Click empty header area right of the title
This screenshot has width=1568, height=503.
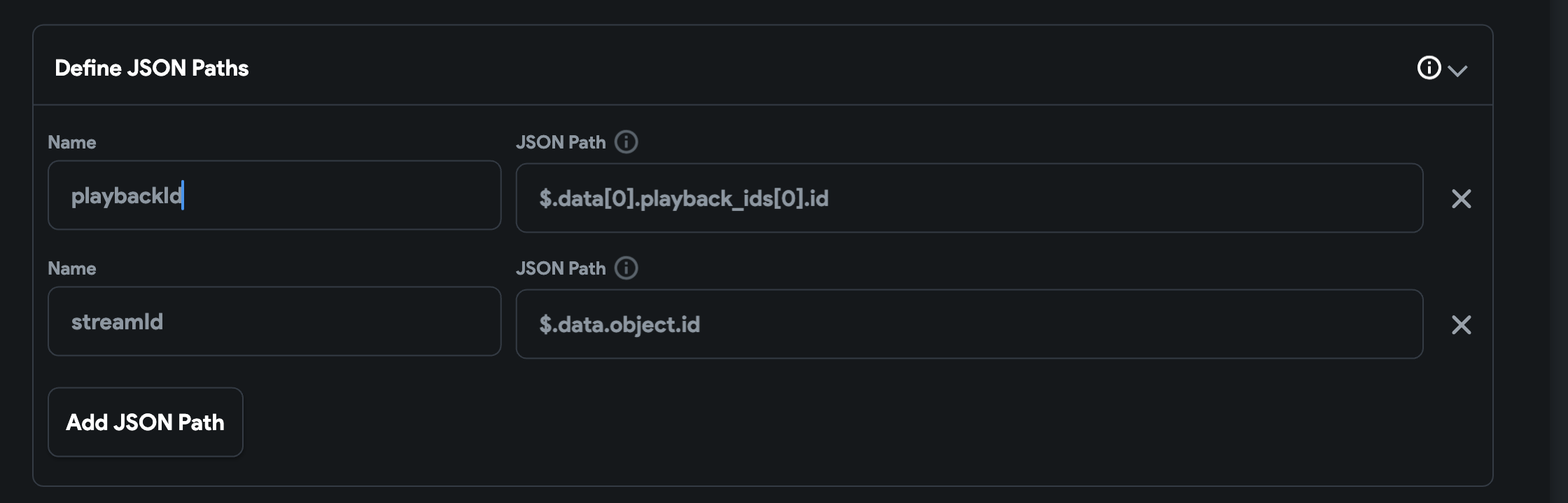point(833,68)
